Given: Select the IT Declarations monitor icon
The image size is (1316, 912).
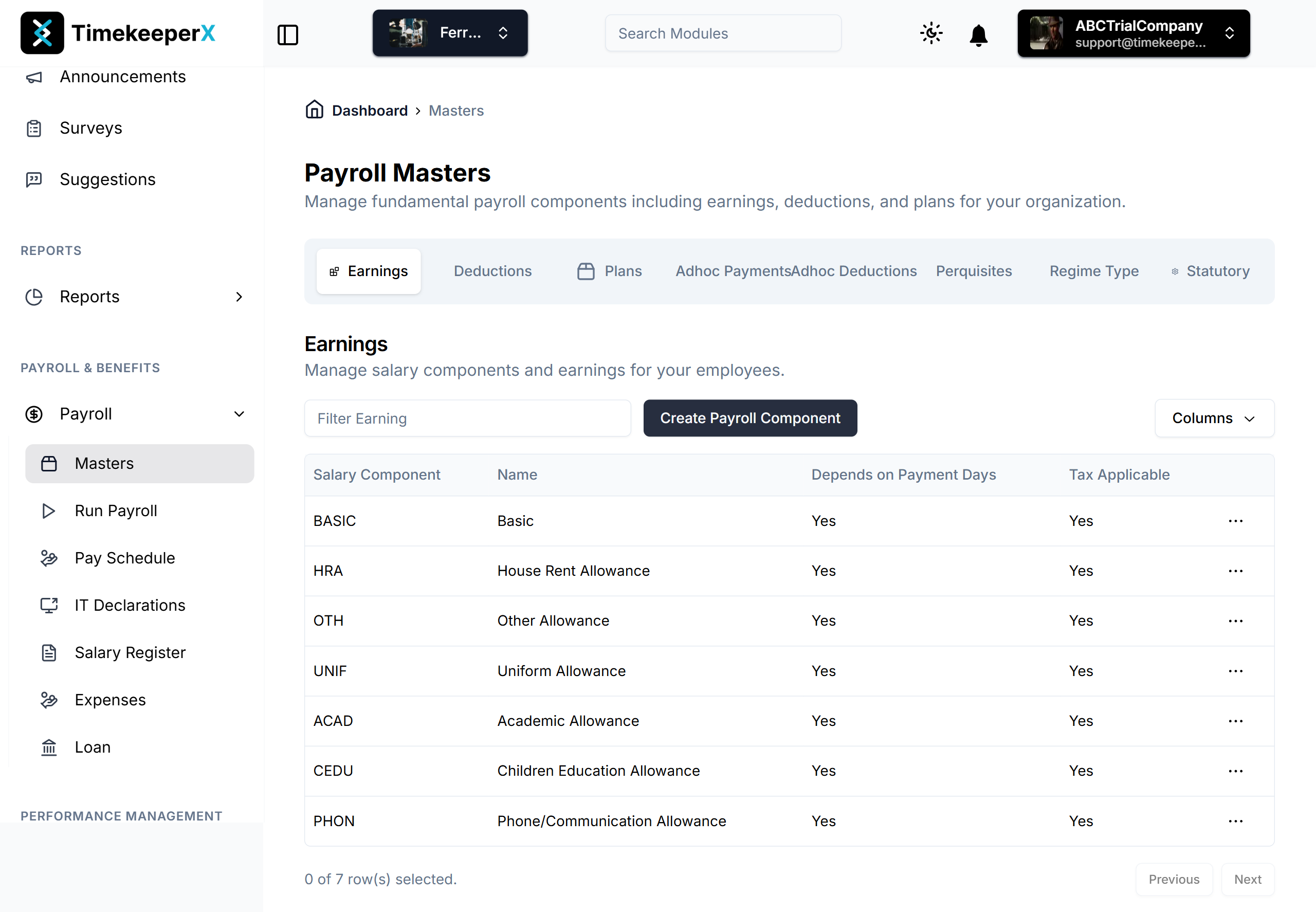Looking at the screenshot, I should point(49,605).
